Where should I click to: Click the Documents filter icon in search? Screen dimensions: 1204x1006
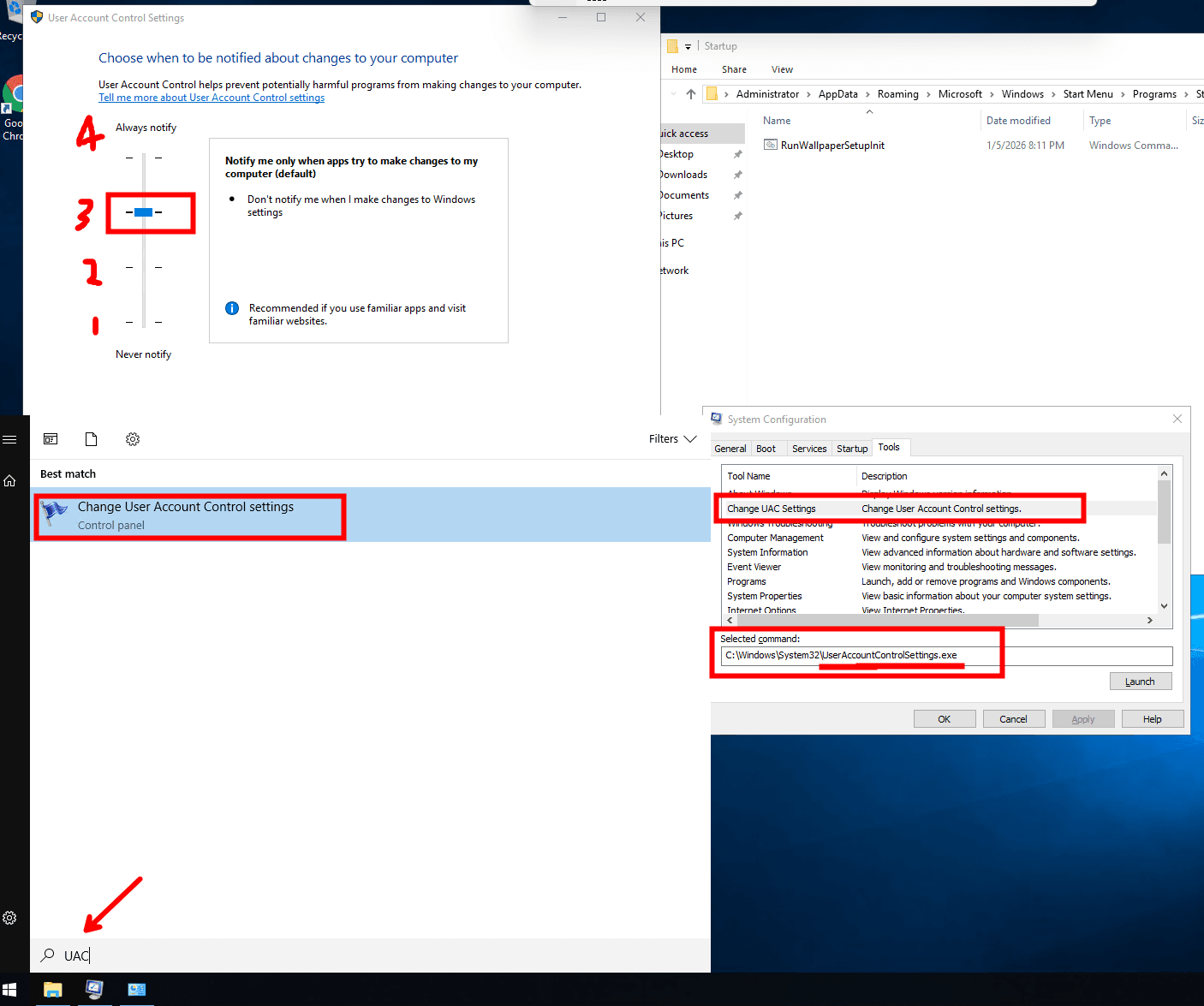pyautogui.click(x=92, y=439)
